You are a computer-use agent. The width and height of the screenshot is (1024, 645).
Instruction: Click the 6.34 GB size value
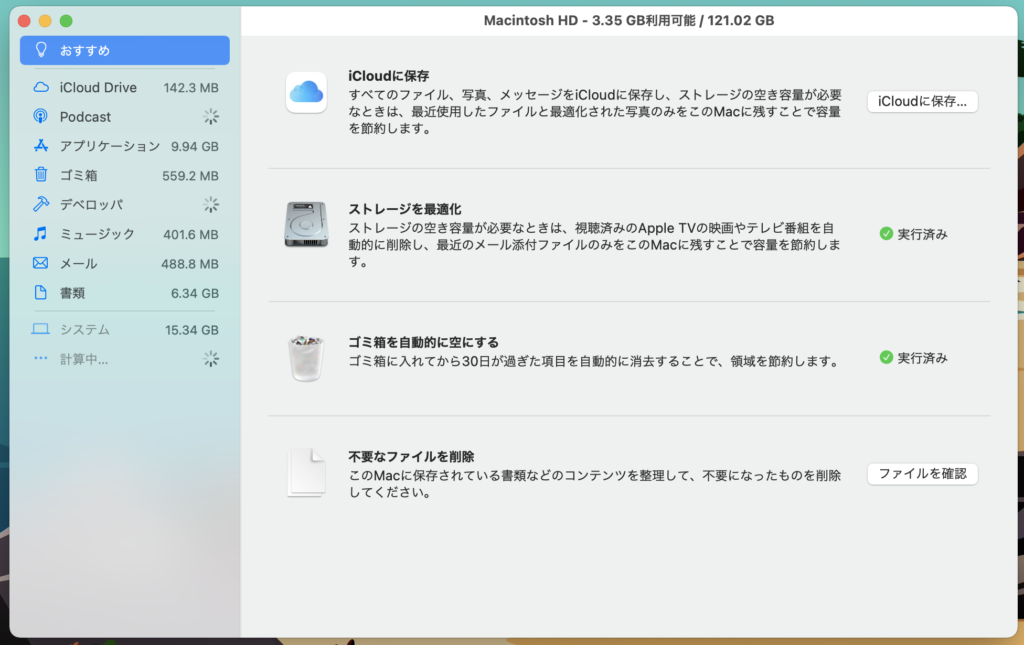pyautogui.click(x=195, y=293)
